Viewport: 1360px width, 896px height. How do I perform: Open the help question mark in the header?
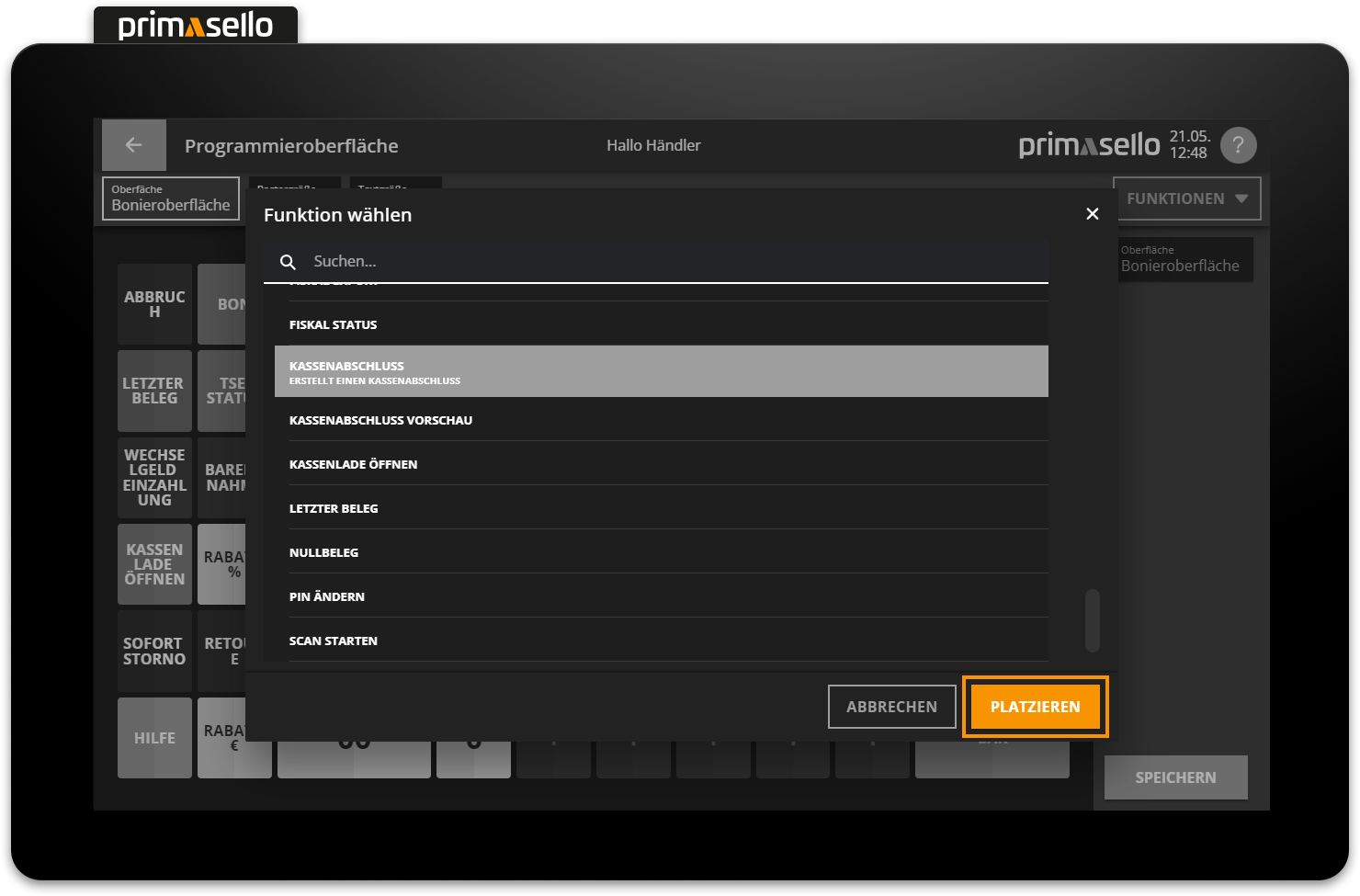1238,144
